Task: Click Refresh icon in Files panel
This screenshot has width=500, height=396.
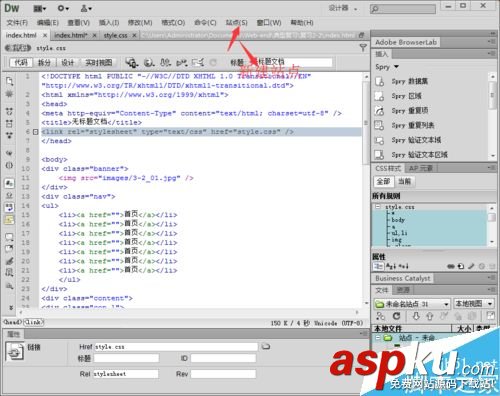Action: click(x=396, y=316)
